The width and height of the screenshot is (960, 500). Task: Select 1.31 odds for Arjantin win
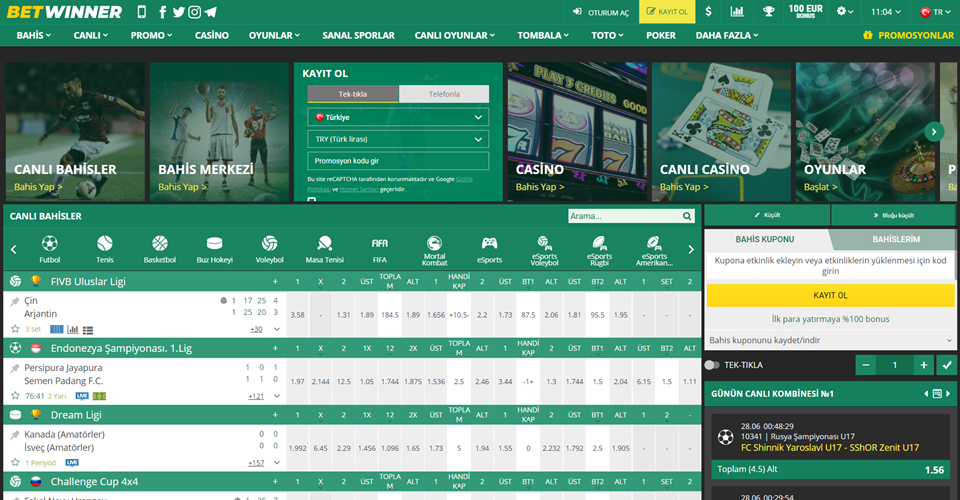[x=343, y=315]
